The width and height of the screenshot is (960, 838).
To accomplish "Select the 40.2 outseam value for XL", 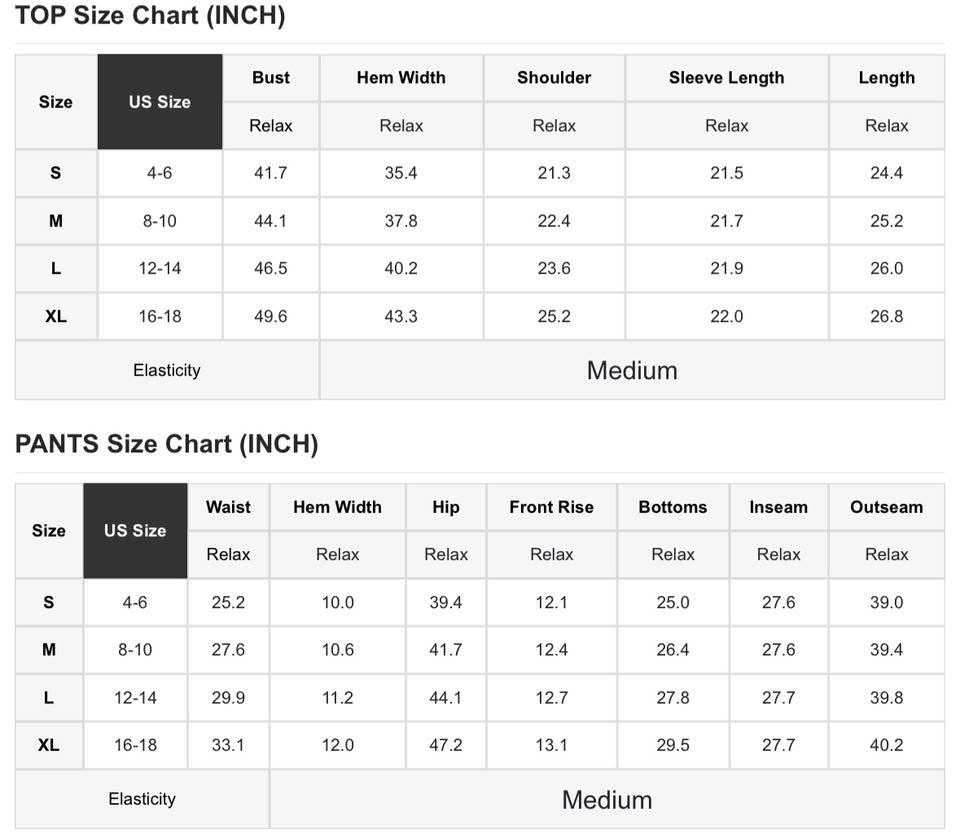I will pos(886,745).
